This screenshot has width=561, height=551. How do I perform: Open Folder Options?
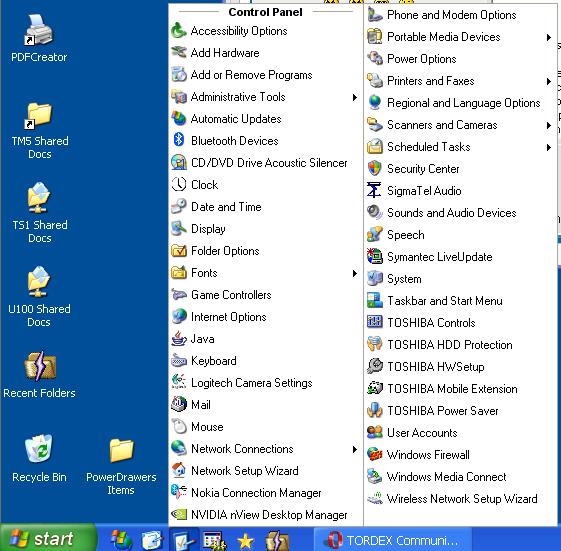(x=265, y=251)
